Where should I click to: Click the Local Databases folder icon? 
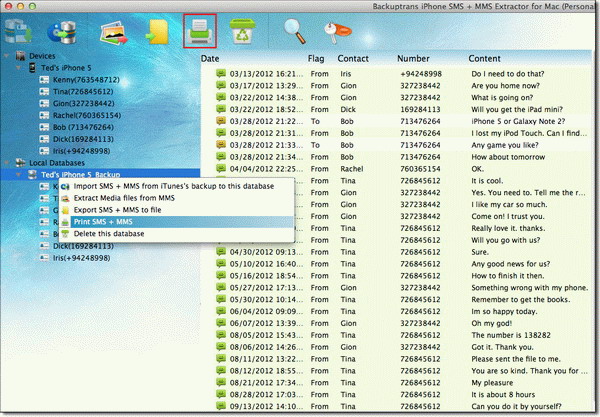pos(20,163)
